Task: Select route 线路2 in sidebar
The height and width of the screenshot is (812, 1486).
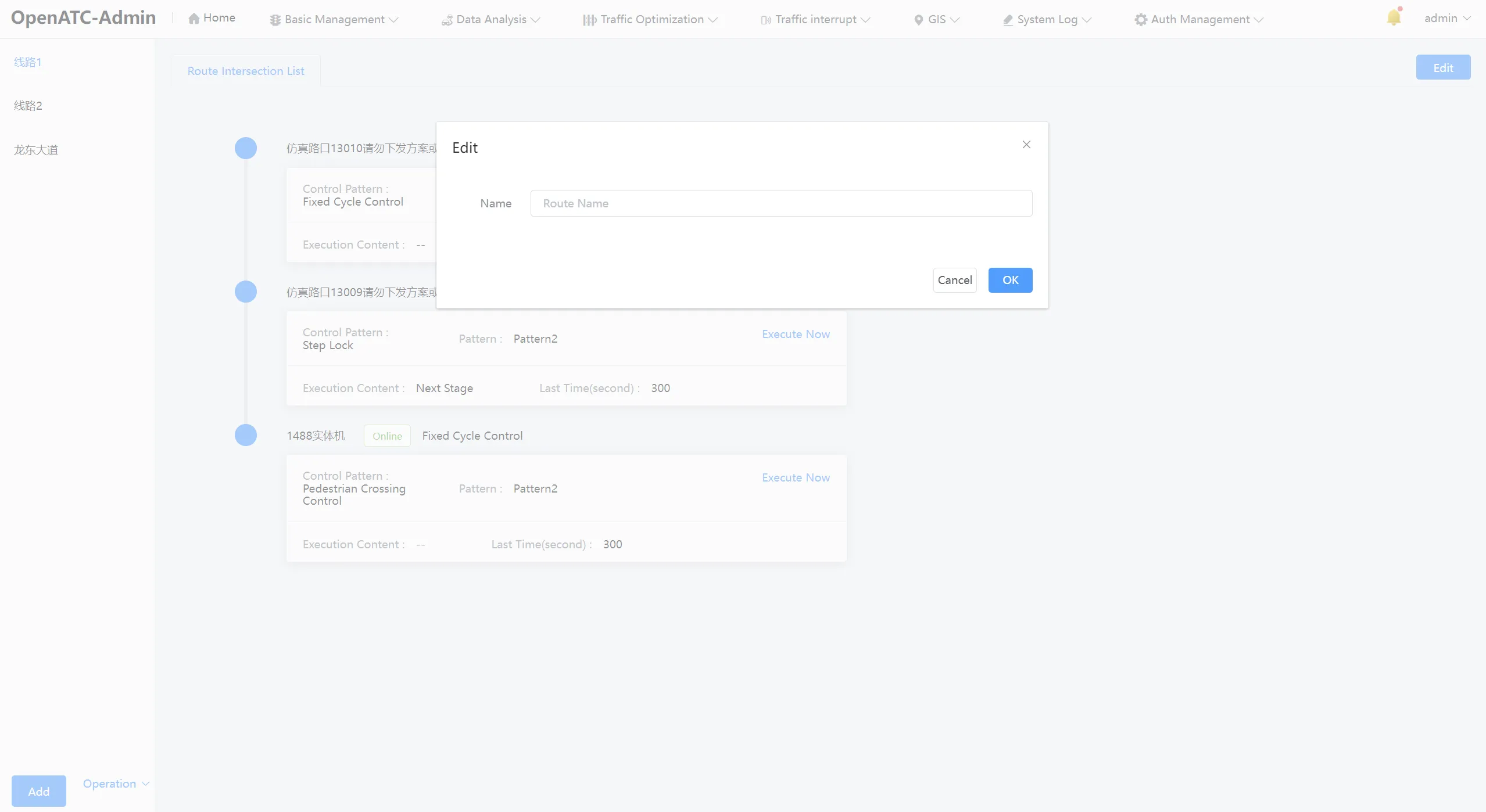Action: (x=28, y=106)
